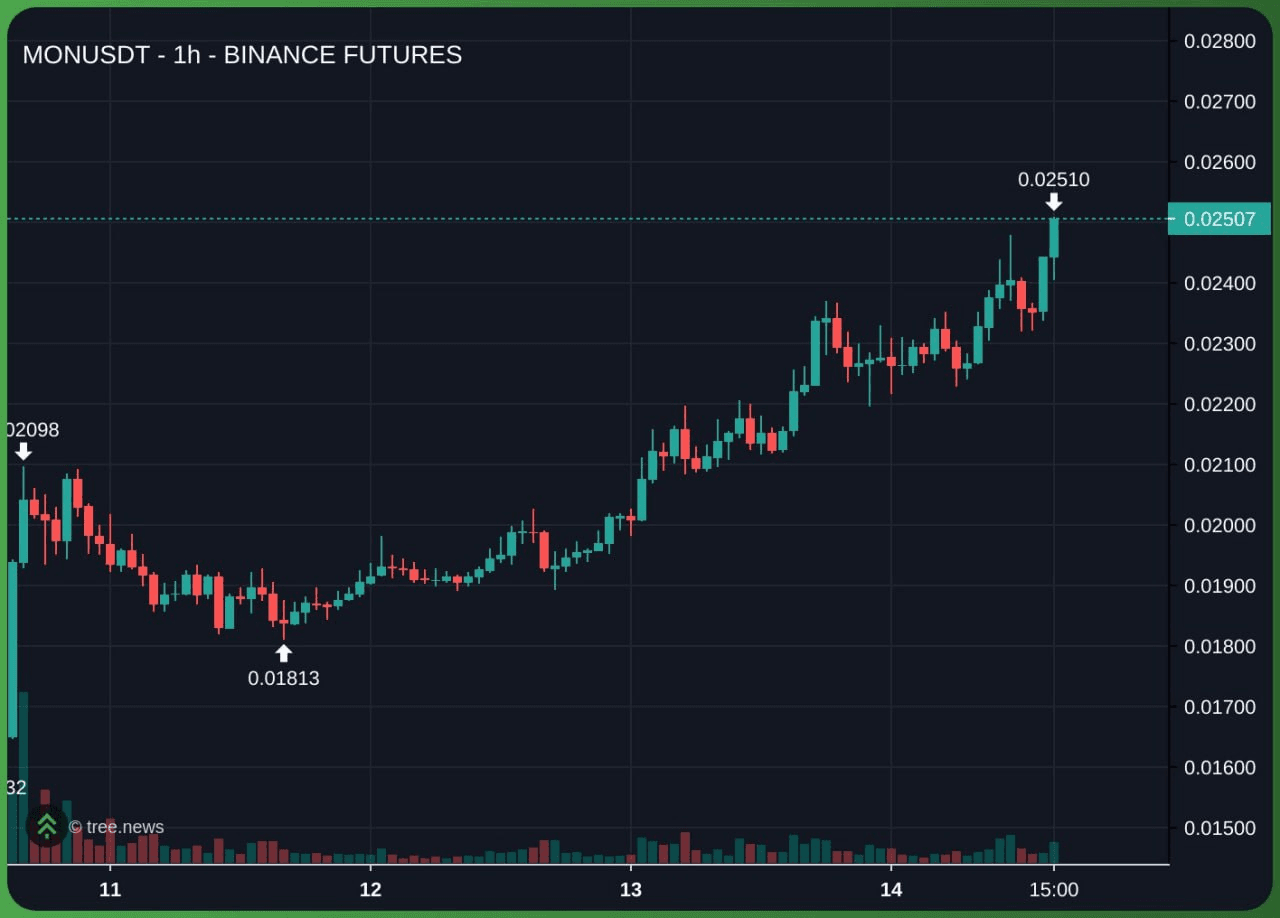
Task: Open the © tree.news watermark link
Action: click(116, 827)
